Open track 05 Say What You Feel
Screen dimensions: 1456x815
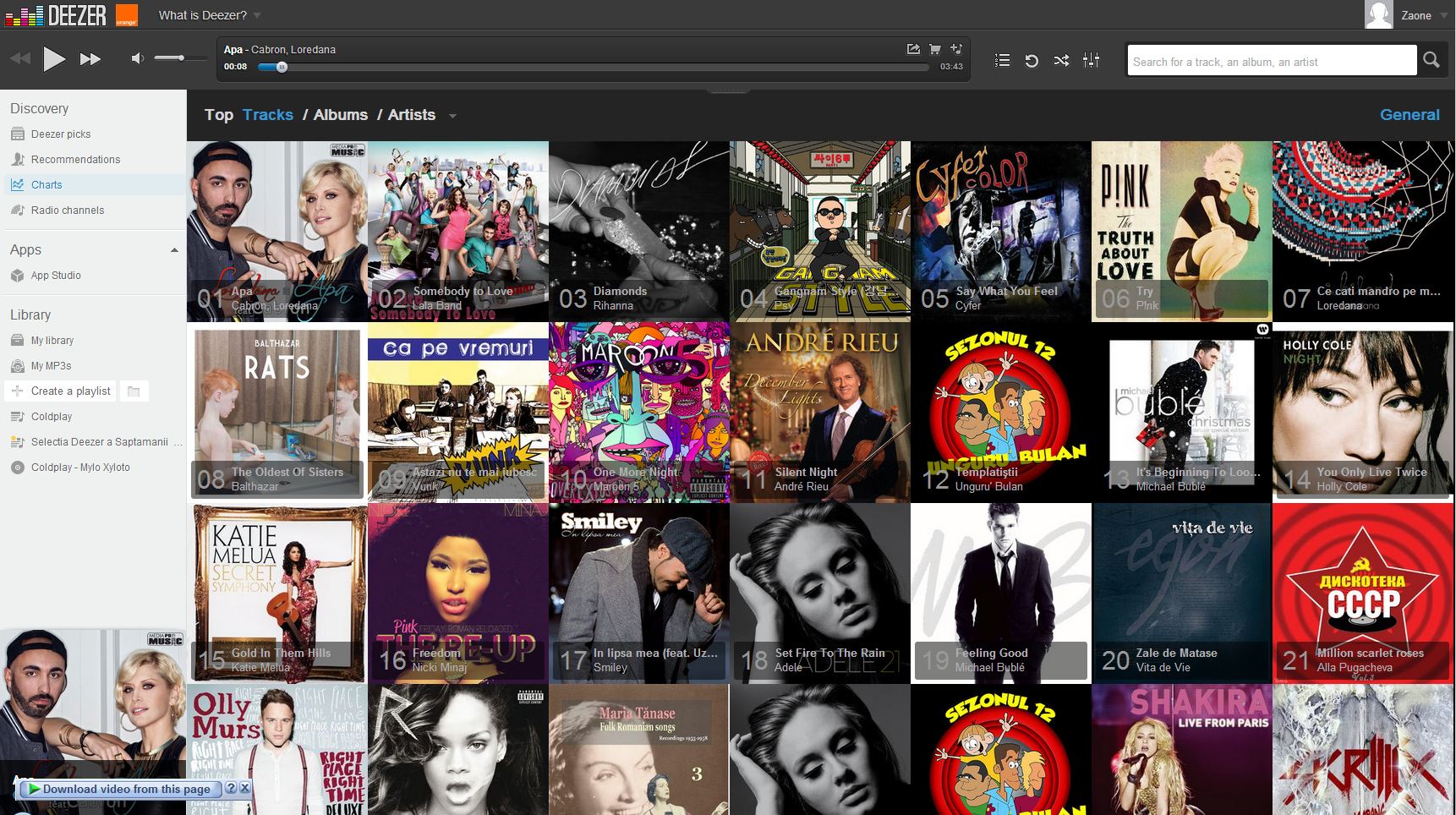[1001, 232]
